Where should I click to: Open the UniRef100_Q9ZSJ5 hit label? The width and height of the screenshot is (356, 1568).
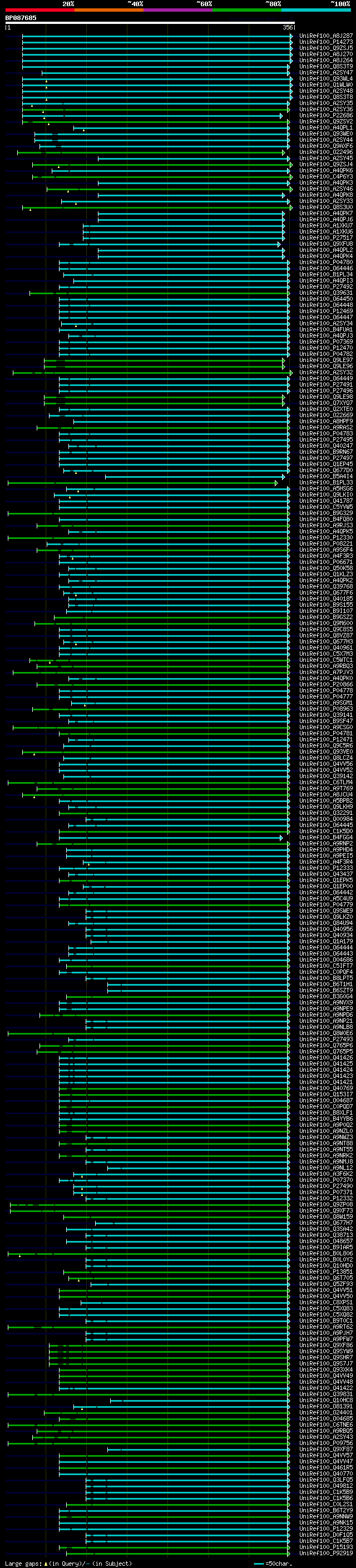pyautogui.click(x=325, y=48)
